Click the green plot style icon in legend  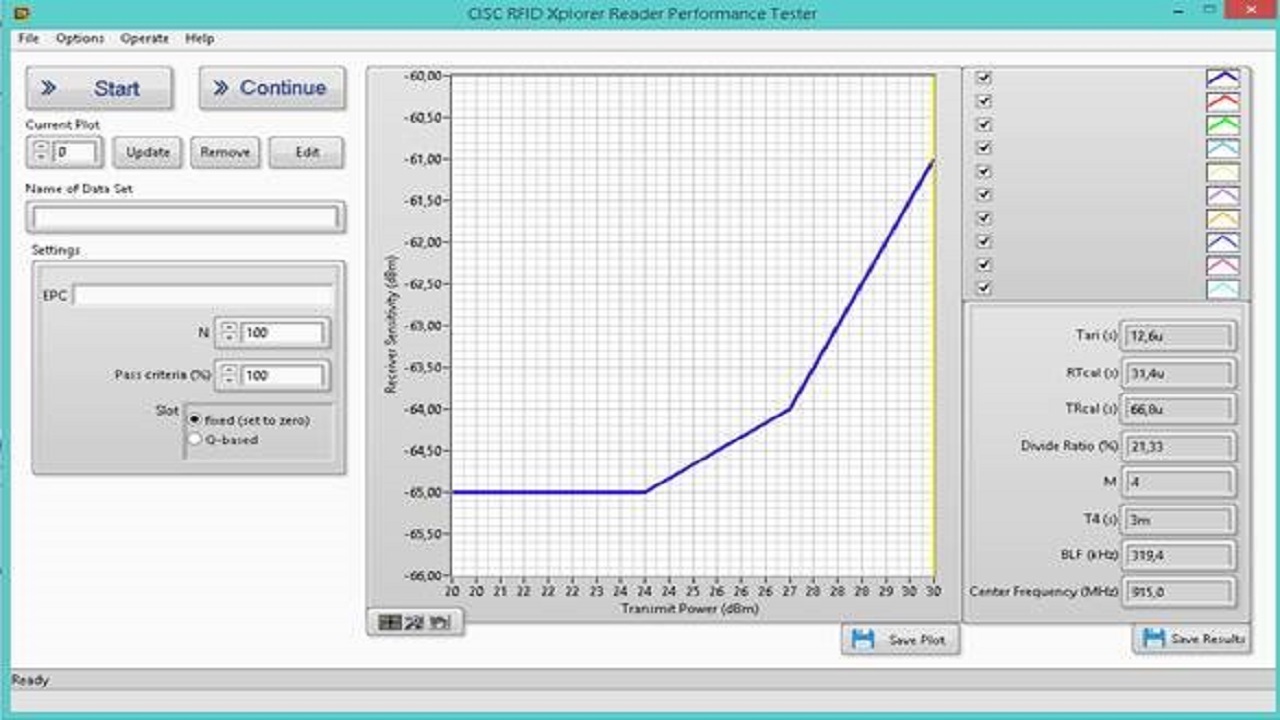coord(1222,125)
